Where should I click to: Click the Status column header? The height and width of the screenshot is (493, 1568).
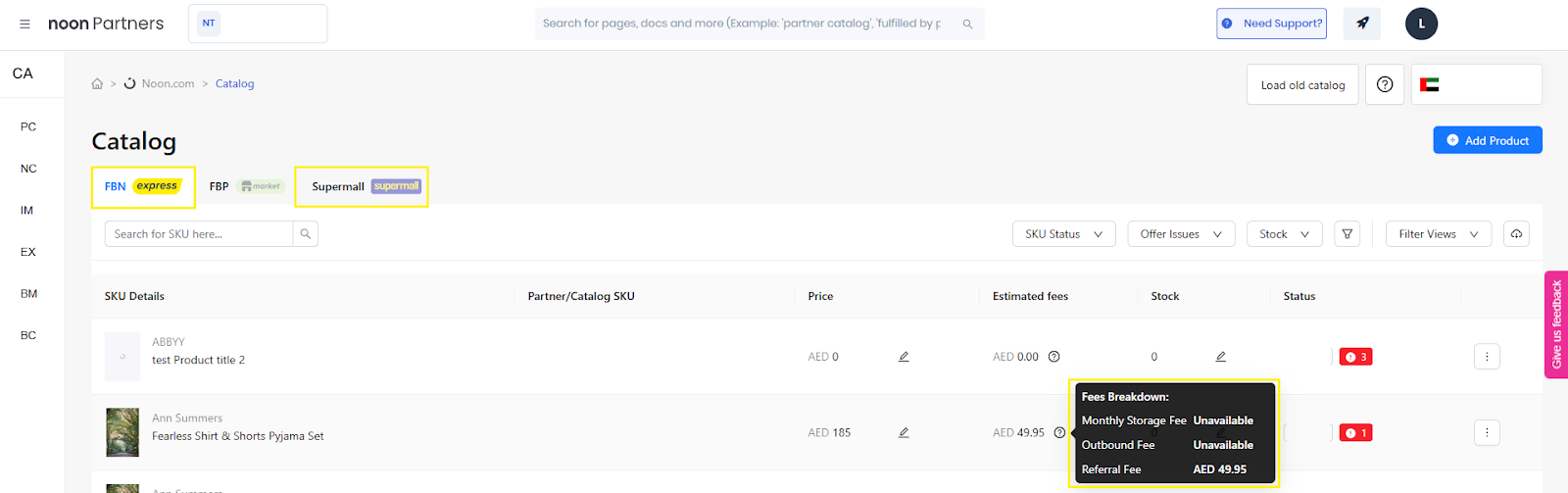pos(1299,296)
